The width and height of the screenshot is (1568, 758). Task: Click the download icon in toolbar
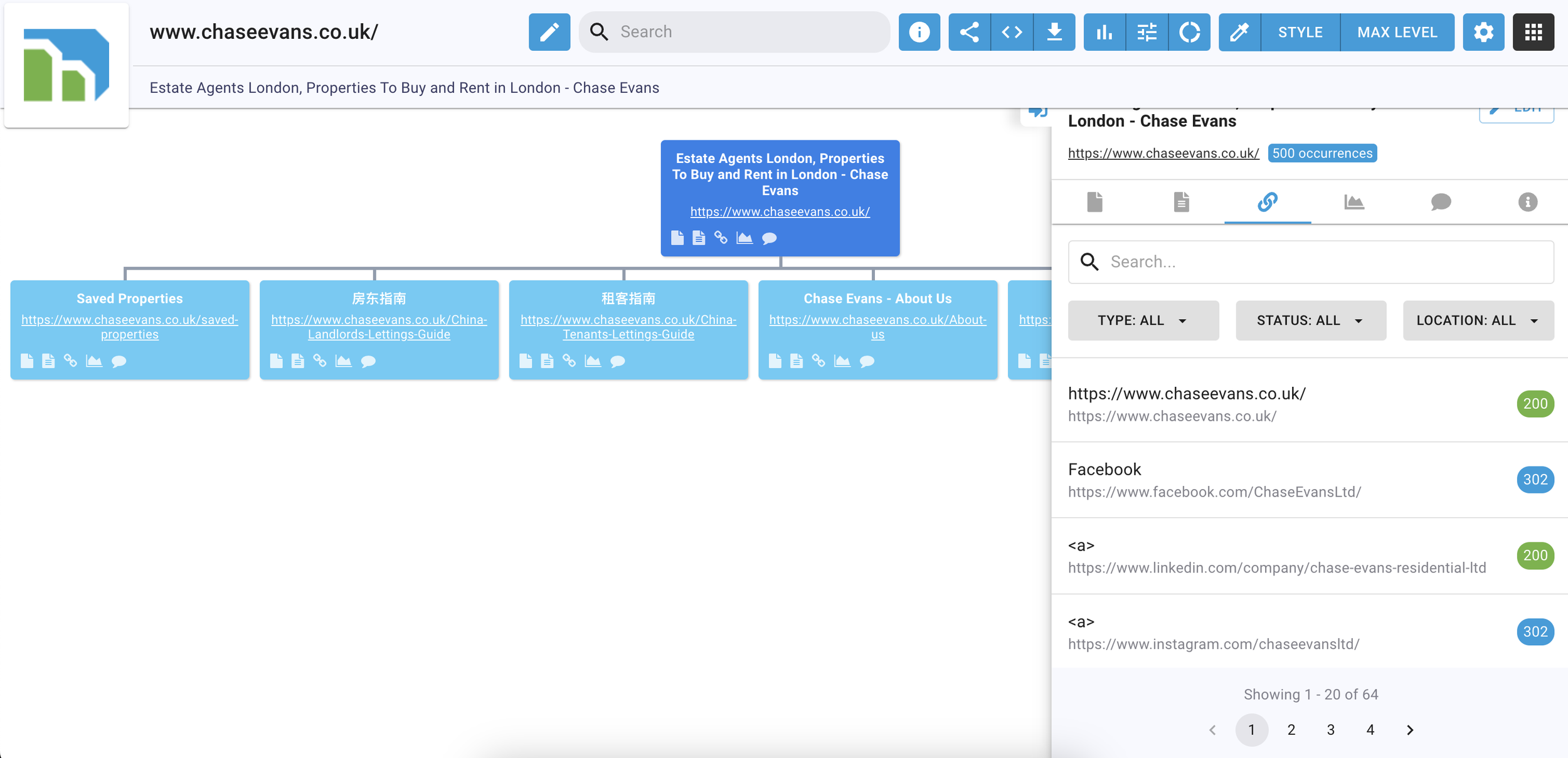[1054, 32]
